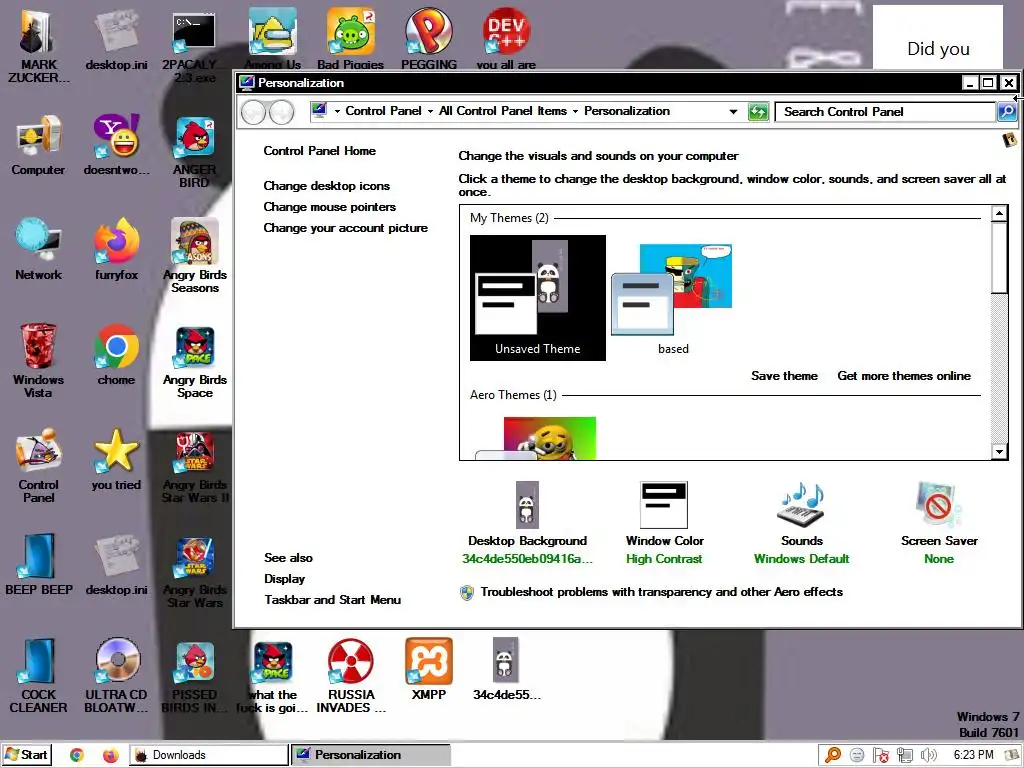Select the 34c4de55... panda file icon
Image resolution: width=1024 pixels, height=768 pixels.
[x=506, y=669]
